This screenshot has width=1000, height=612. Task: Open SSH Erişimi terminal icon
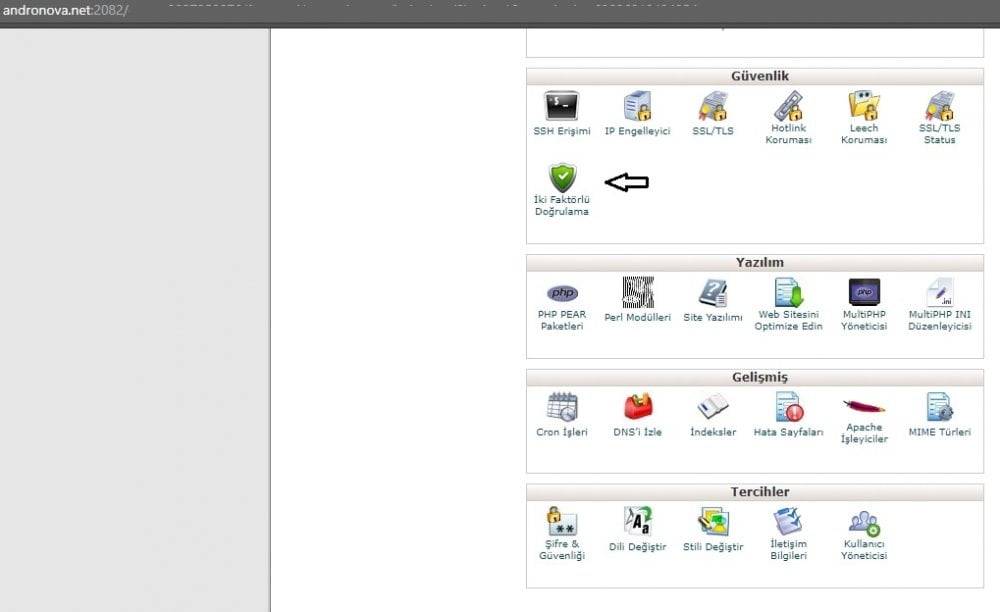[561, 105]
